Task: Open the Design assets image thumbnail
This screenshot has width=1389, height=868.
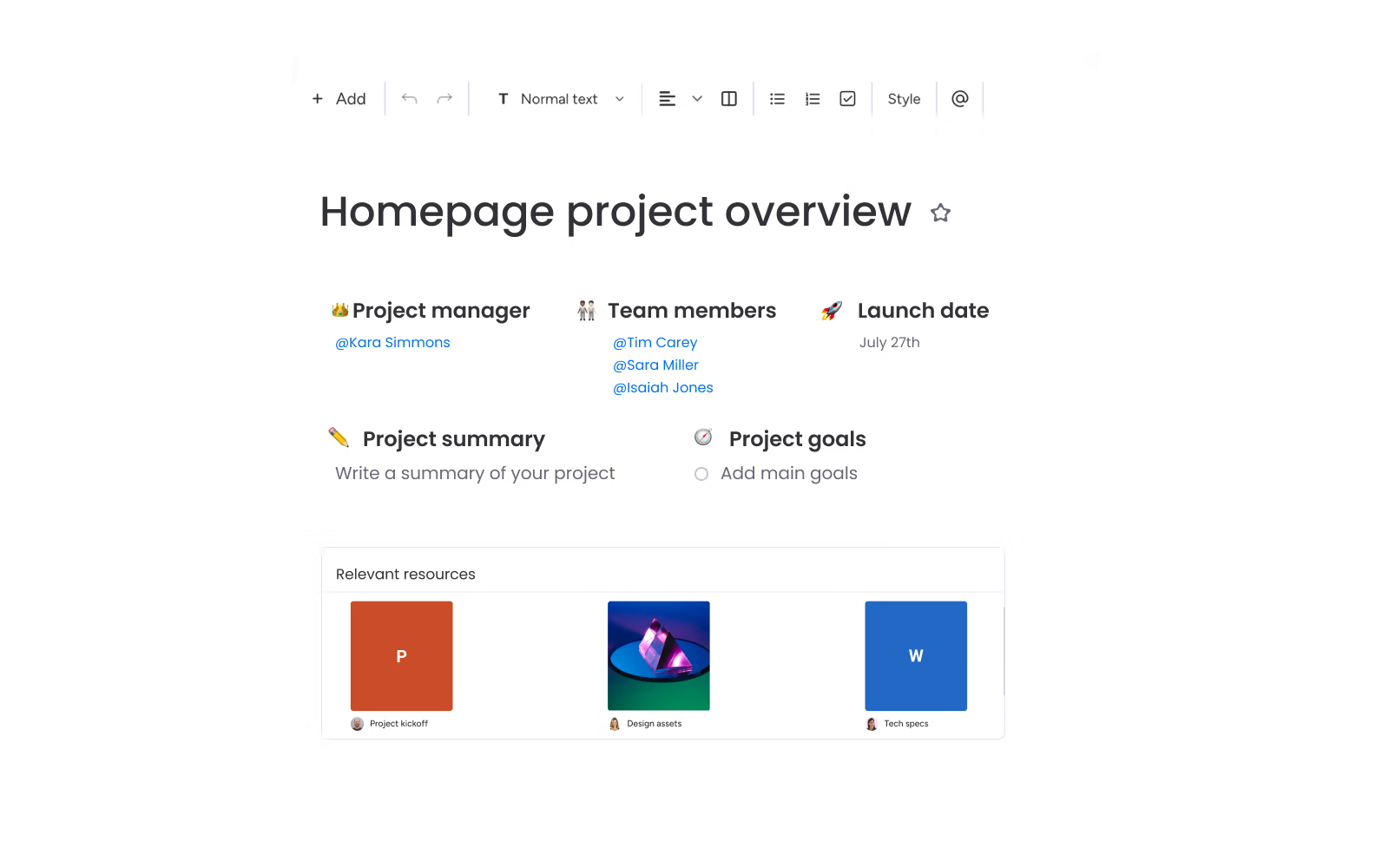Action: coord(658,656)
